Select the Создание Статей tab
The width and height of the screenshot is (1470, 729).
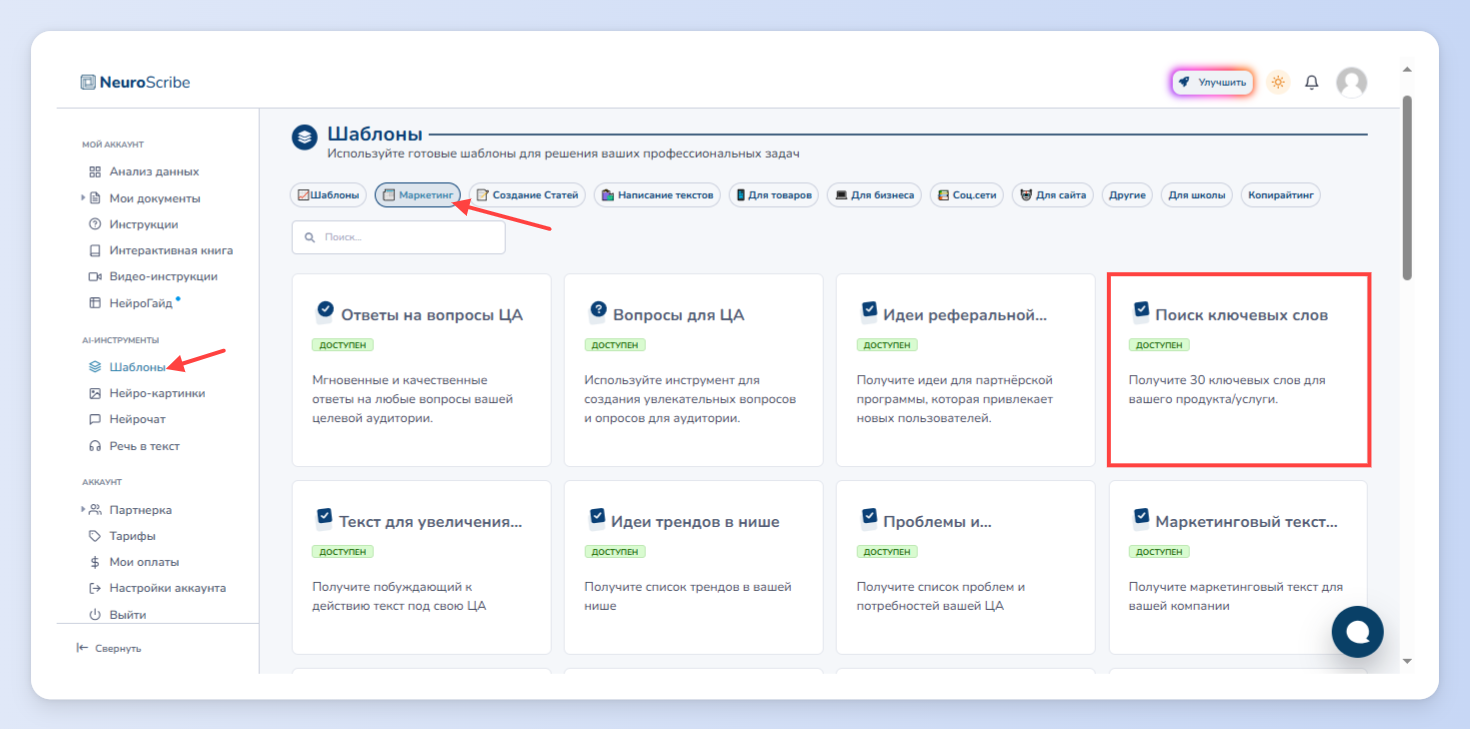(x=528, y=195)
